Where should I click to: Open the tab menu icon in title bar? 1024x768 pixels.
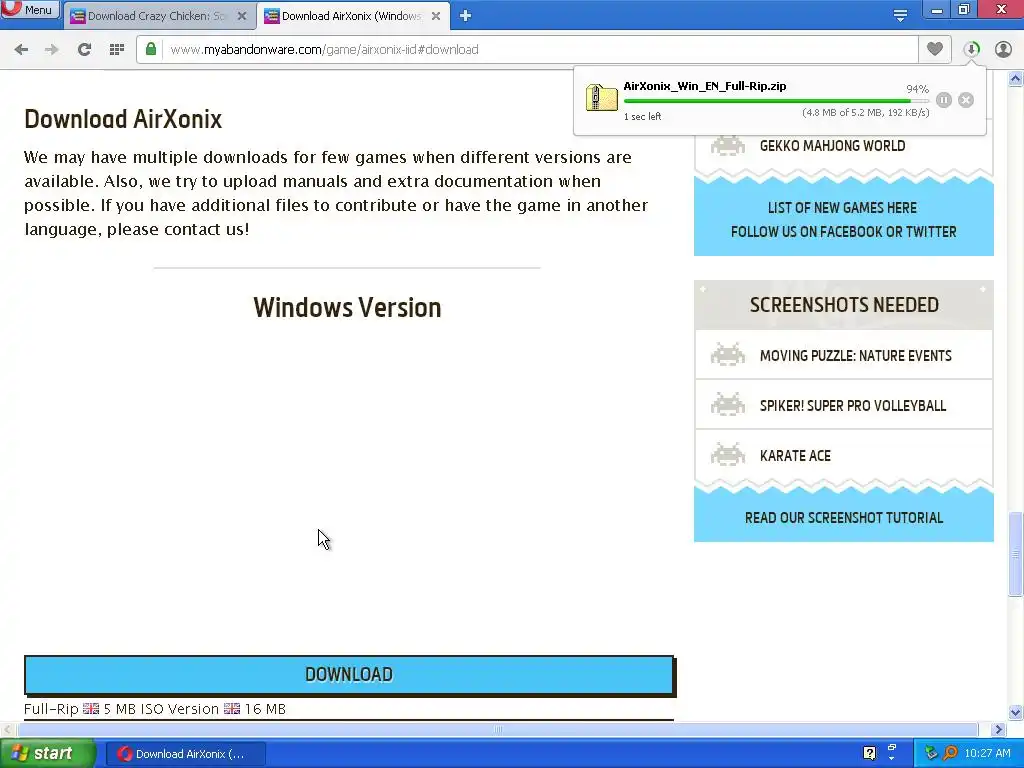point(900,16)
